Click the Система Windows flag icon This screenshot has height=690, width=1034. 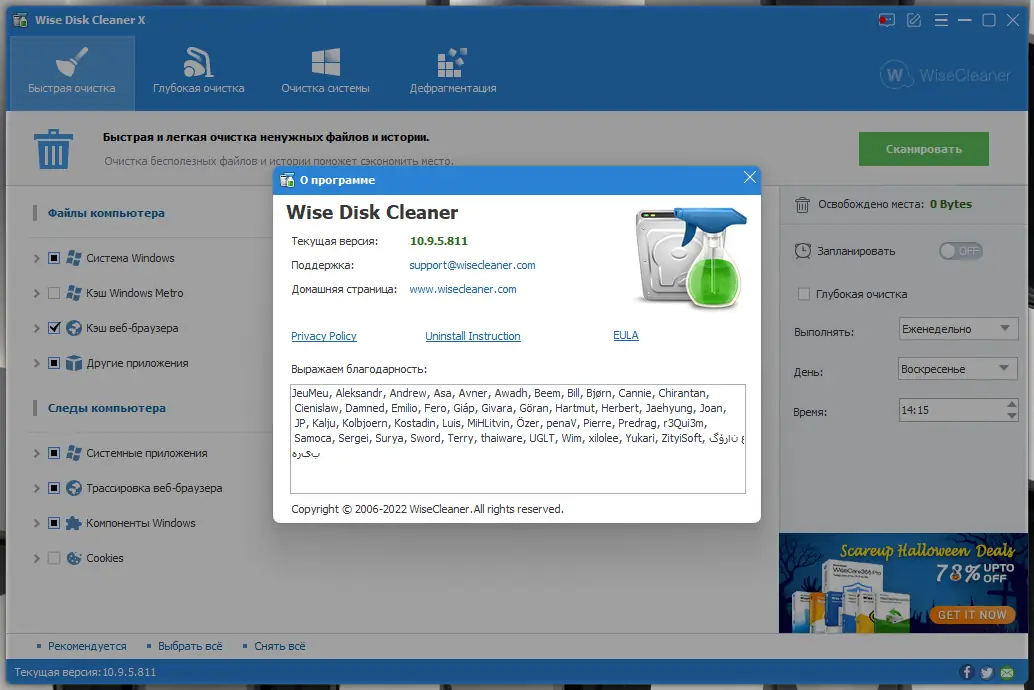point(74,258)
